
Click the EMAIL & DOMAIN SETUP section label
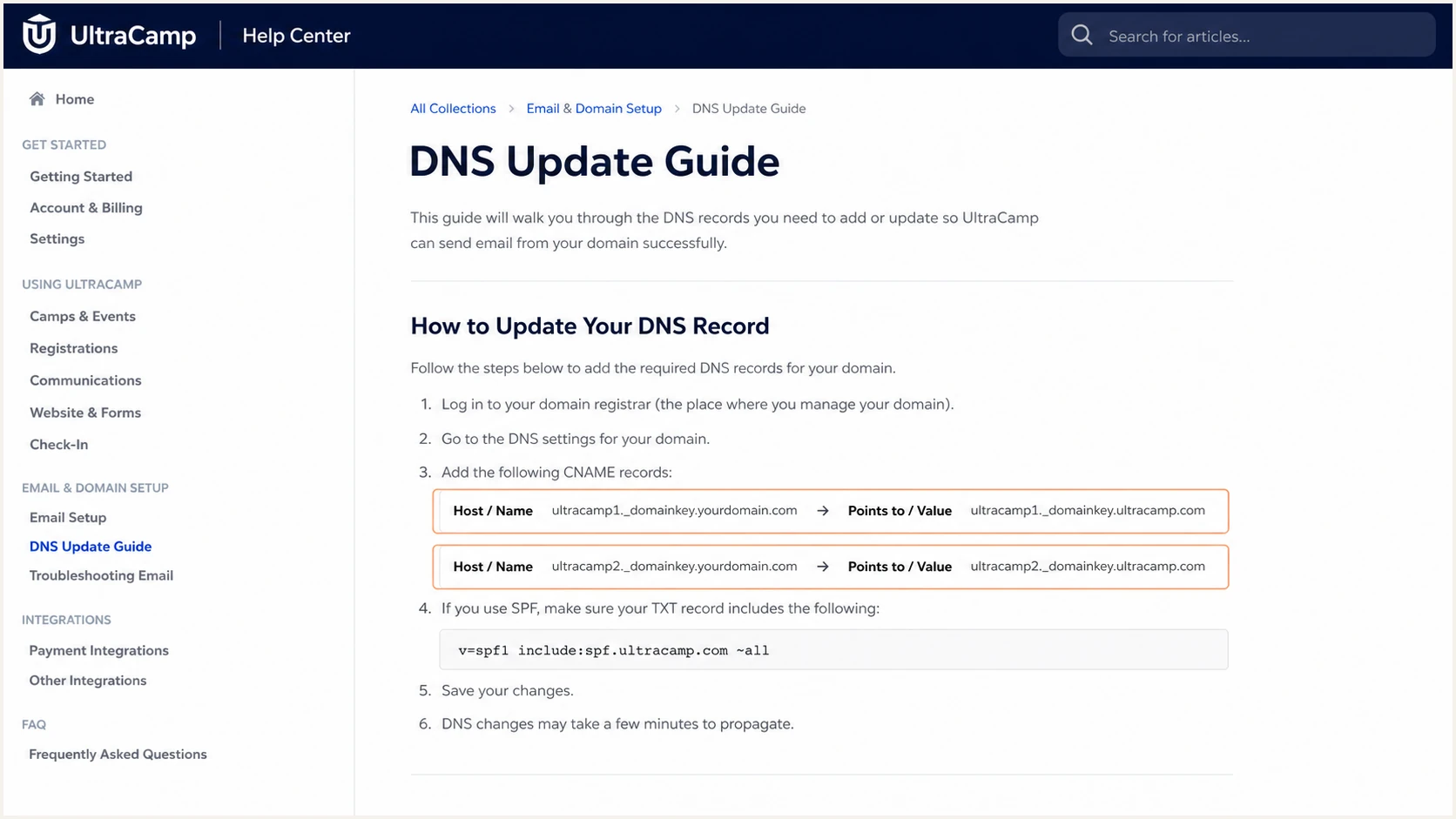tap(95, 488)
